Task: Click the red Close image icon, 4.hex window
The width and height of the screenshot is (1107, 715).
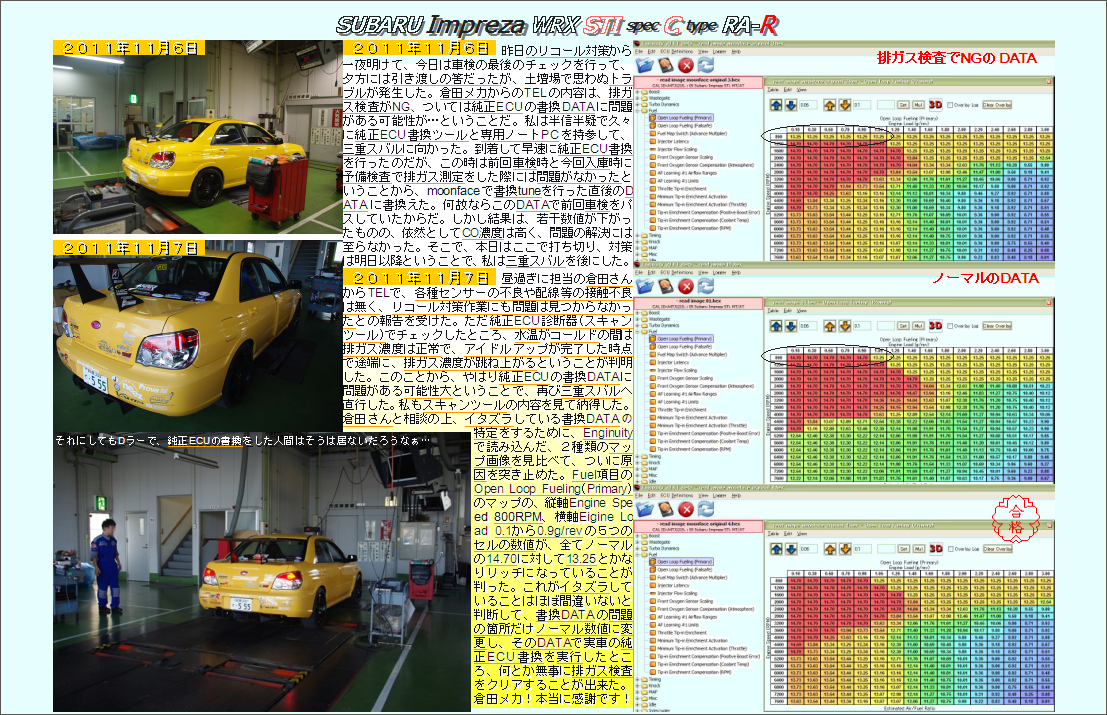Action: (686, 509)
